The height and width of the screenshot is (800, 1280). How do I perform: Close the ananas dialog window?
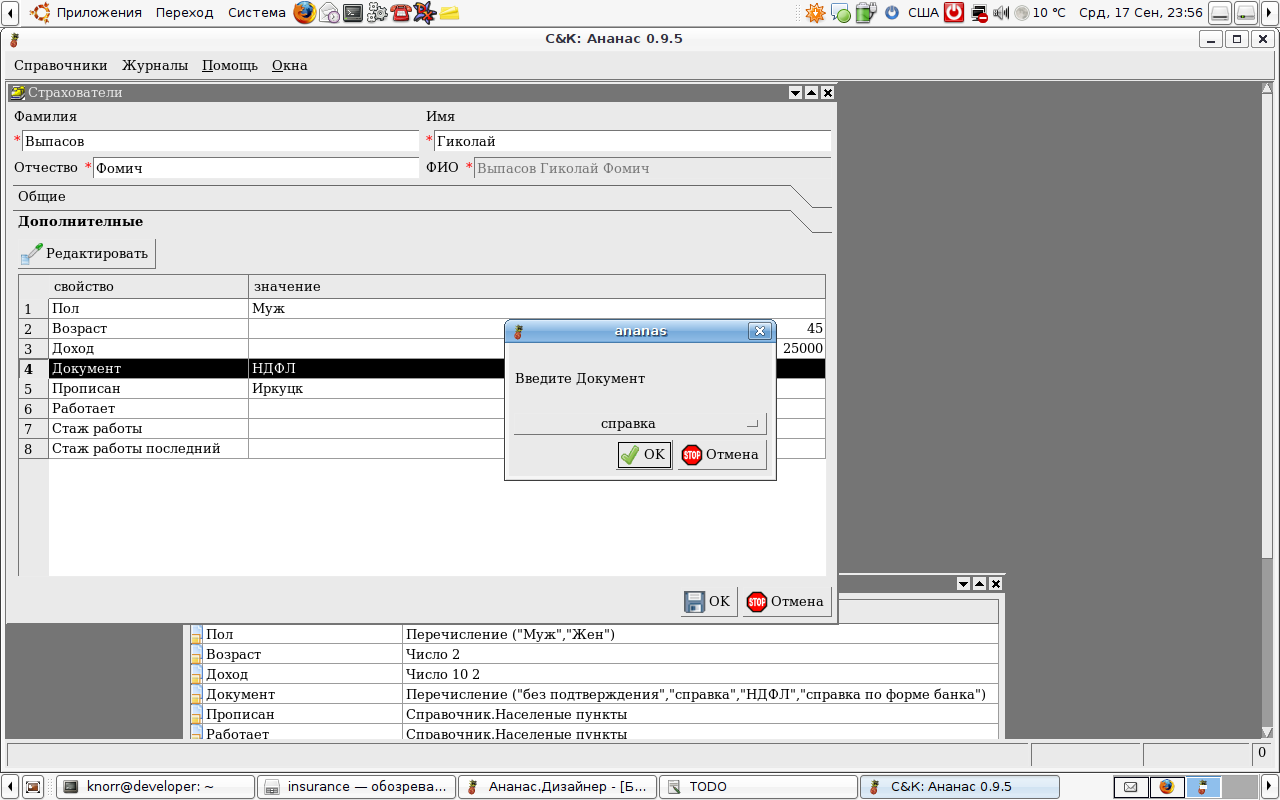coord(760,331)
